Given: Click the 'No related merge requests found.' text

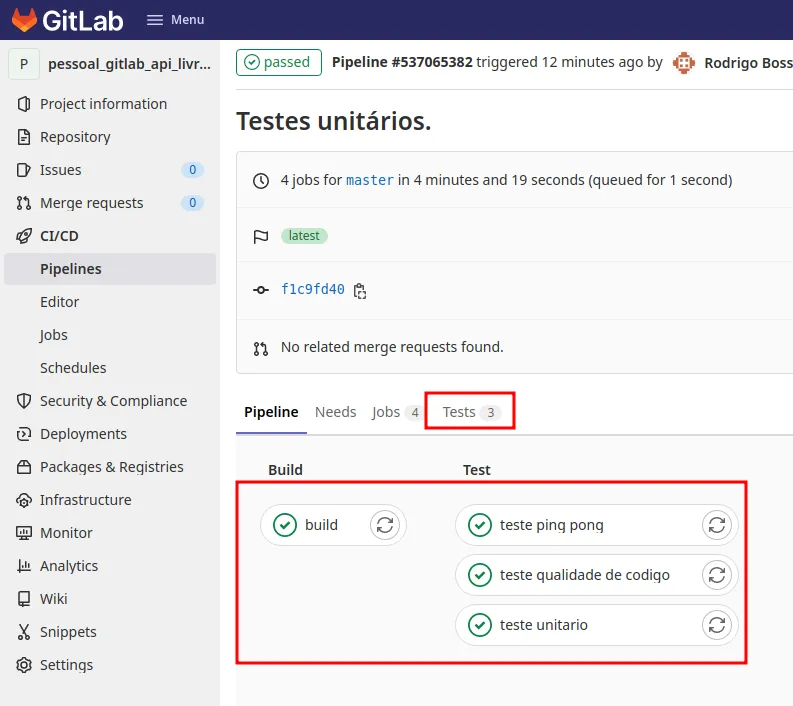Looking at the screenshot, I should coord(392,347).
